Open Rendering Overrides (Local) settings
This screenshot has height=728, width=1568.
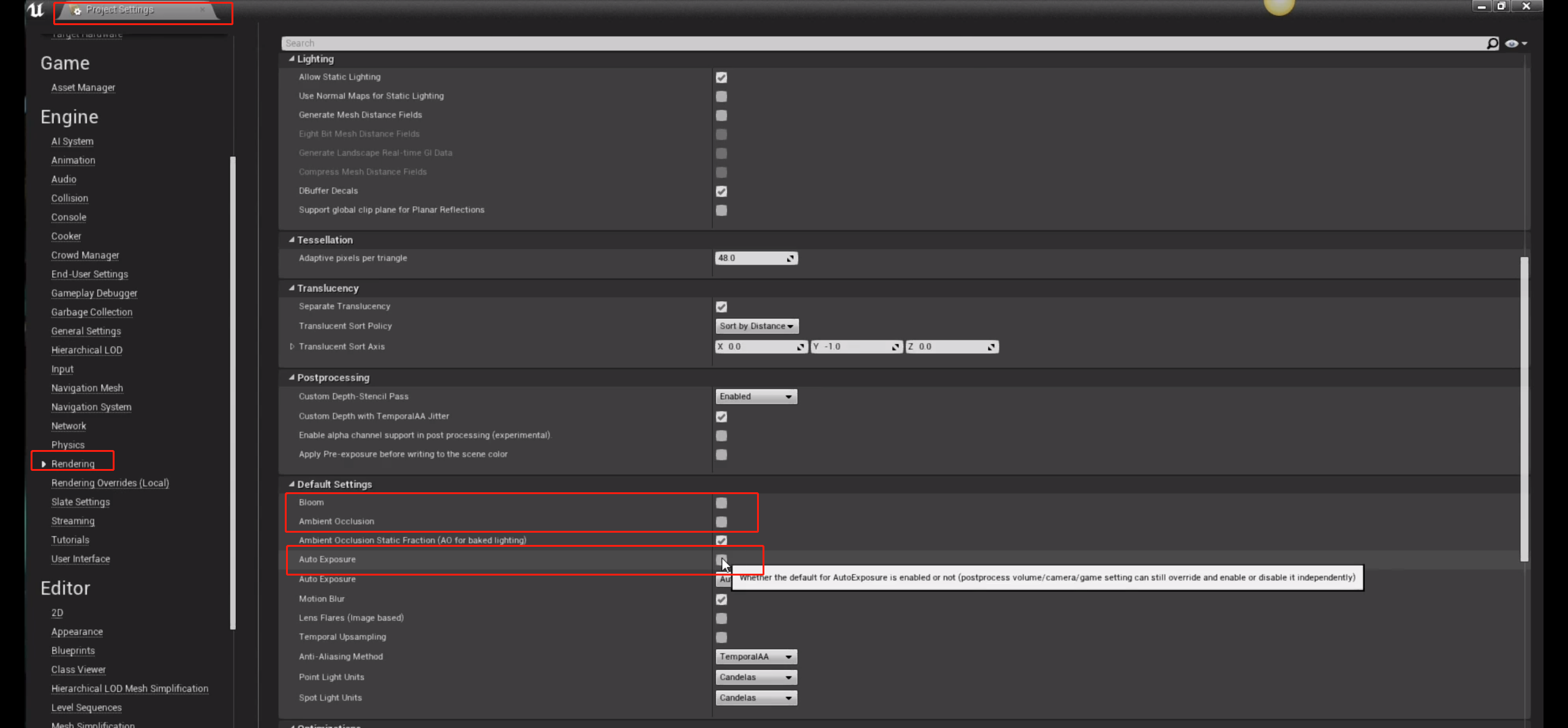(x=110, y=483)
